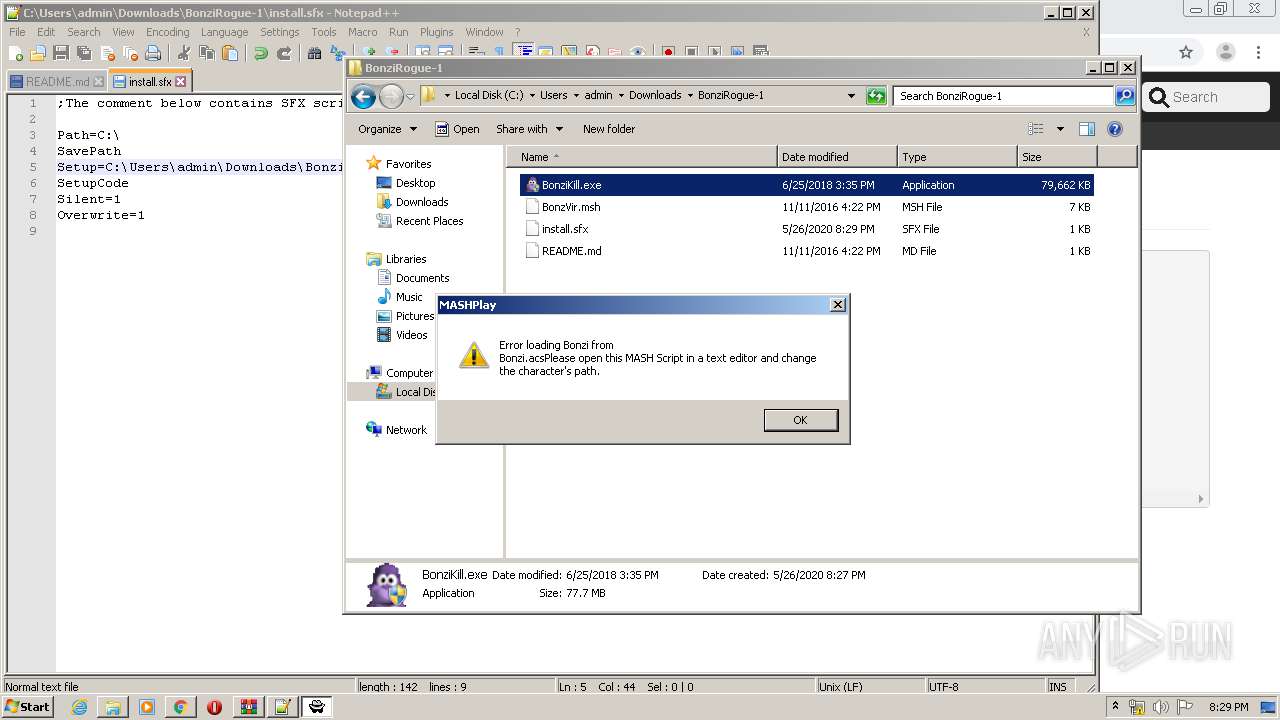Switch to the README.md tab
Viewport: 1280px width, 720px height.
(x=56, y=82)
